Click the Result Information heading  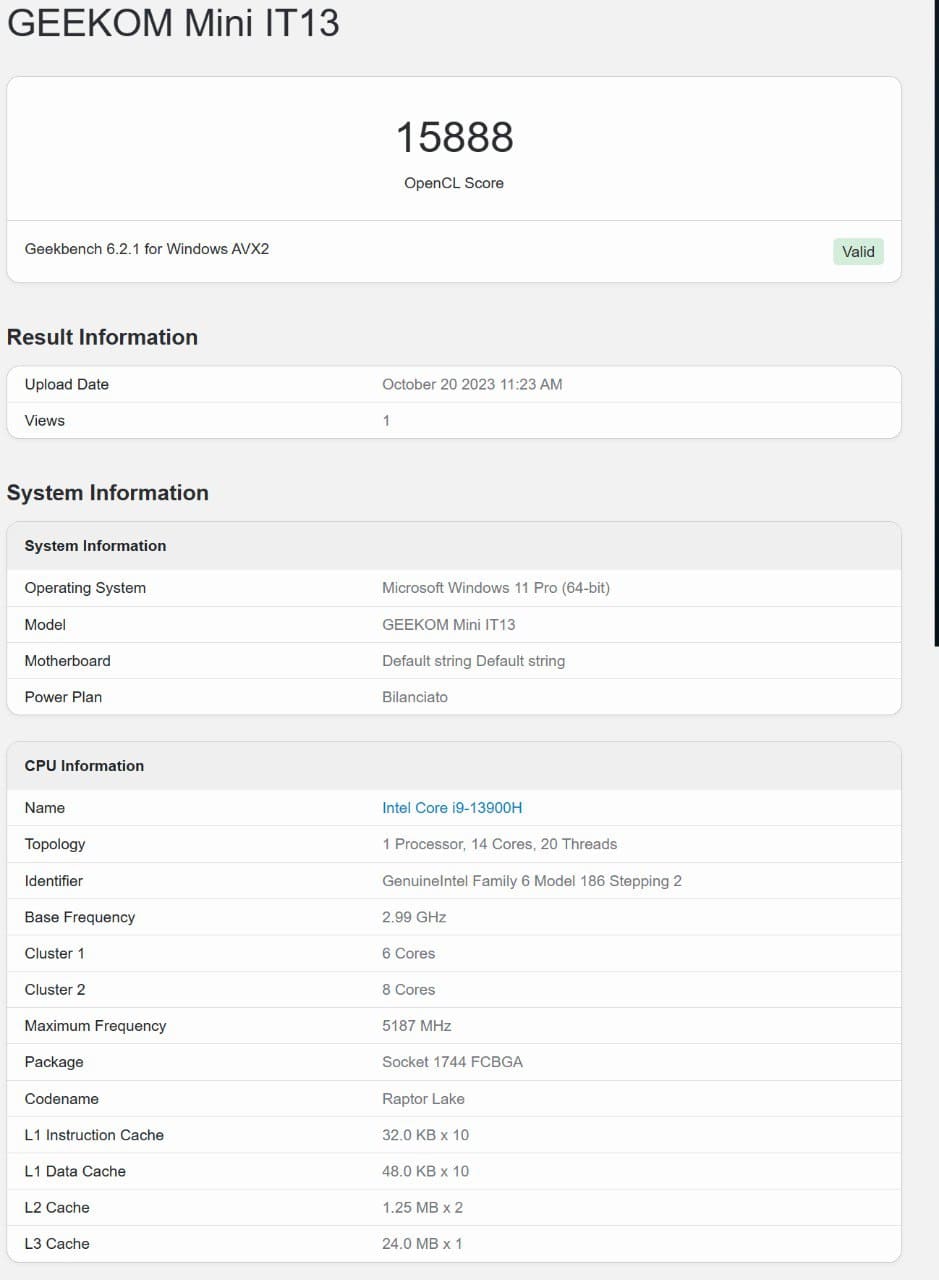[102, 337]
